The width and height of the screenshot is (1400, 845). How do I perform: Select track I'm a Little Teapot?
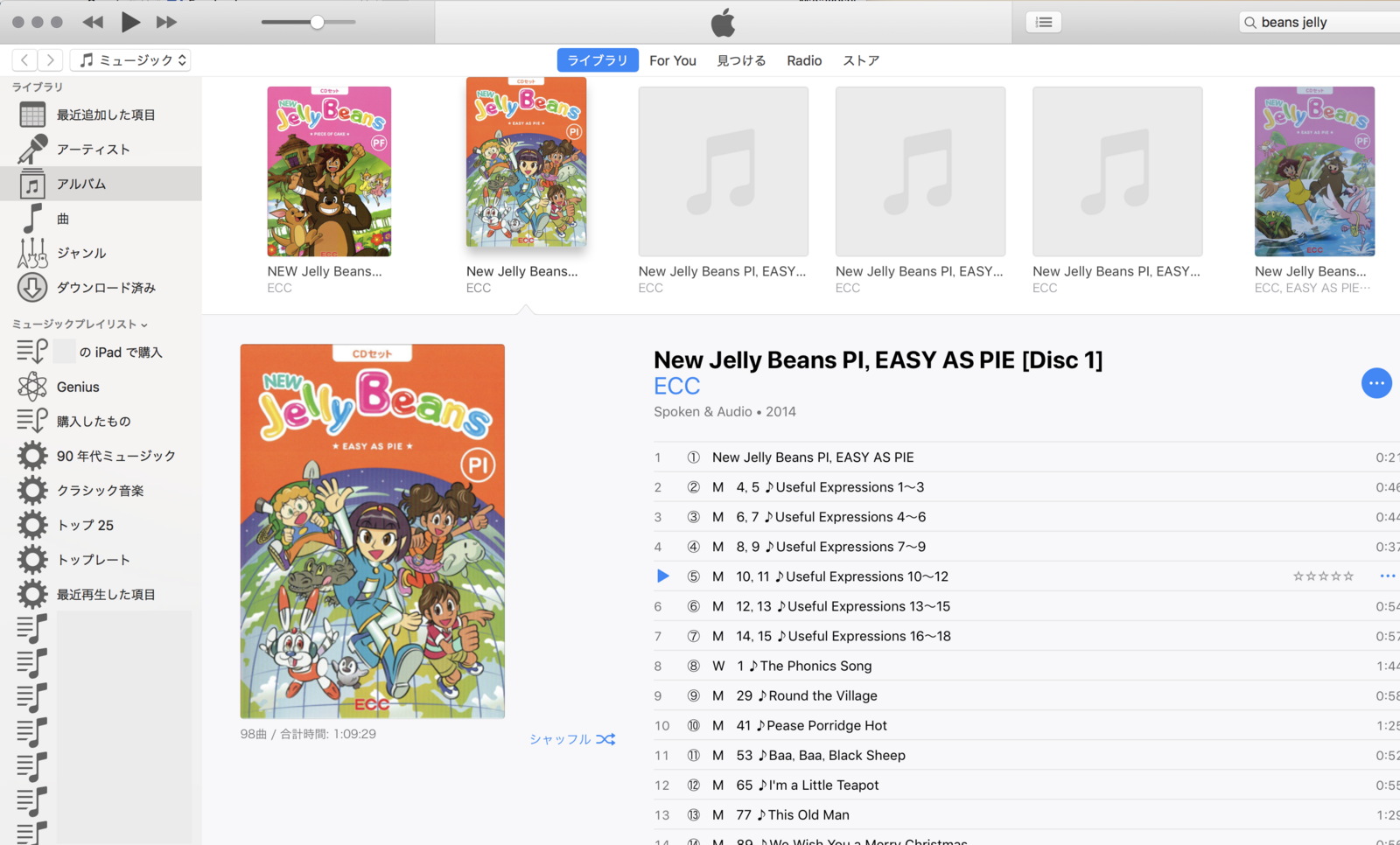coord(1026,785)
